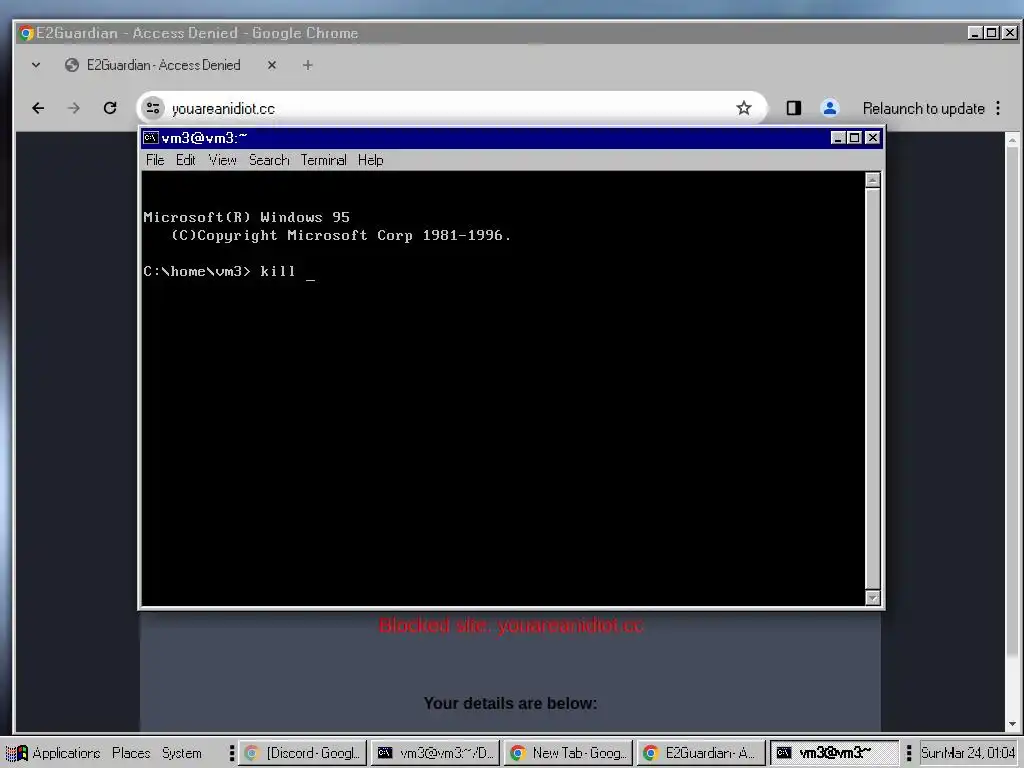Switch to E2Guardian taskbar window
Viewport: 1024px width, 768px height.
click(701, 753)
